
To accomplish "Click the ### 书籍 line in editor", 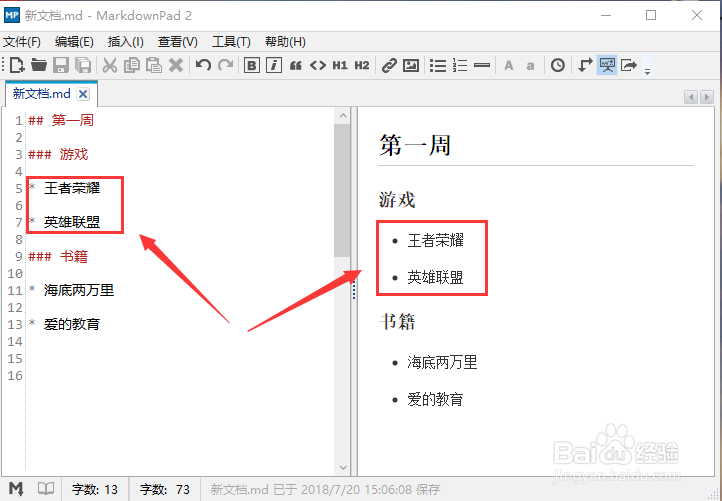I will pos(58,256).
